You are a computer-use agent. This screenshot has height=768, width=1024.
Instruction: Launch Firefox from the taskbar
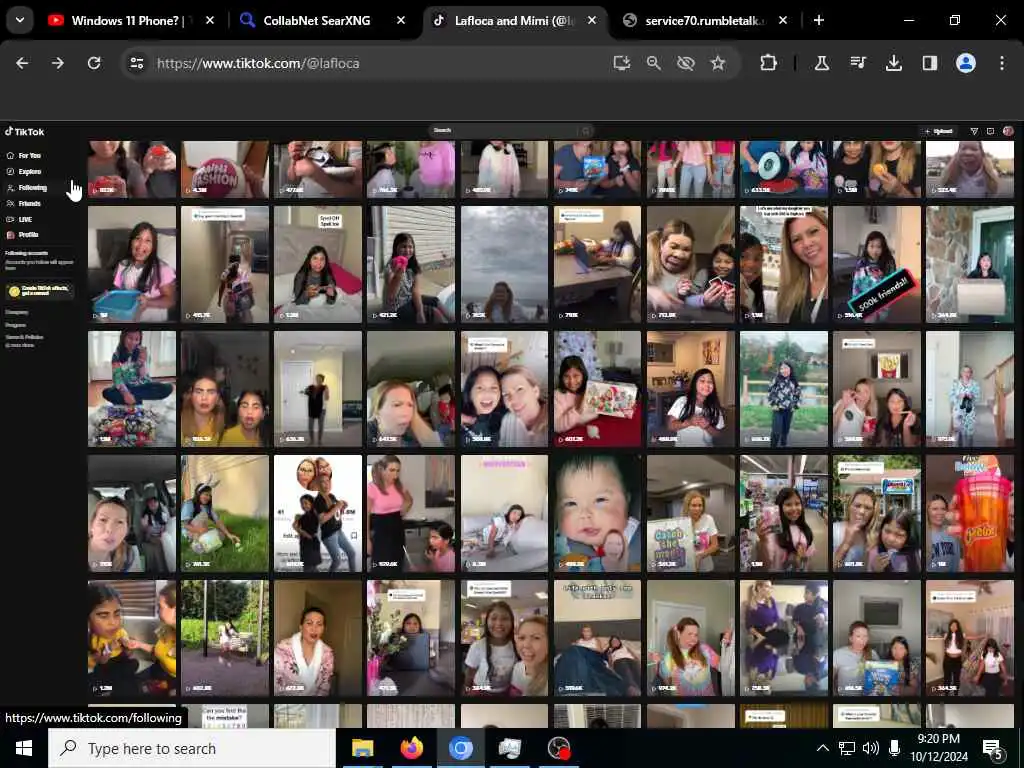tap(411, 748)
